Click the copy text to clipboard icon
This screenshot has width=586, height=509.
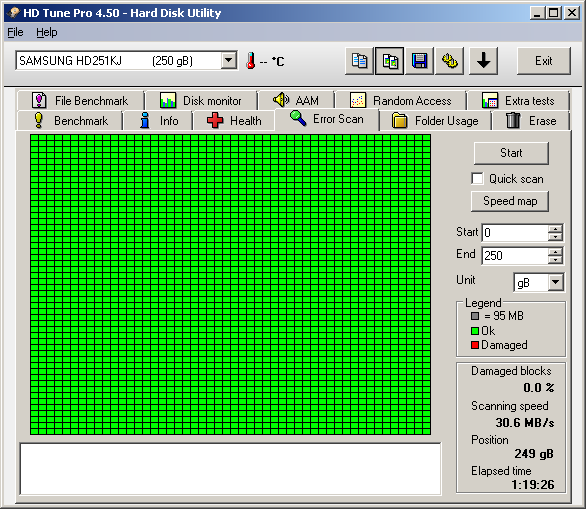[359, 61]
